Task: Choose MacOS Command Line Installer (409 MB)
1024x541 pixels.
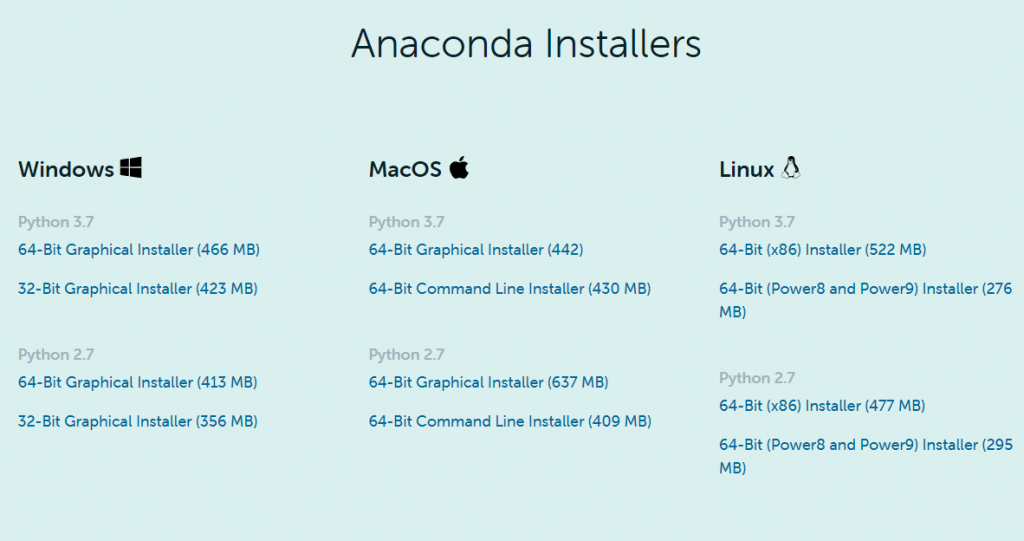Action: [x=510, y=421]
